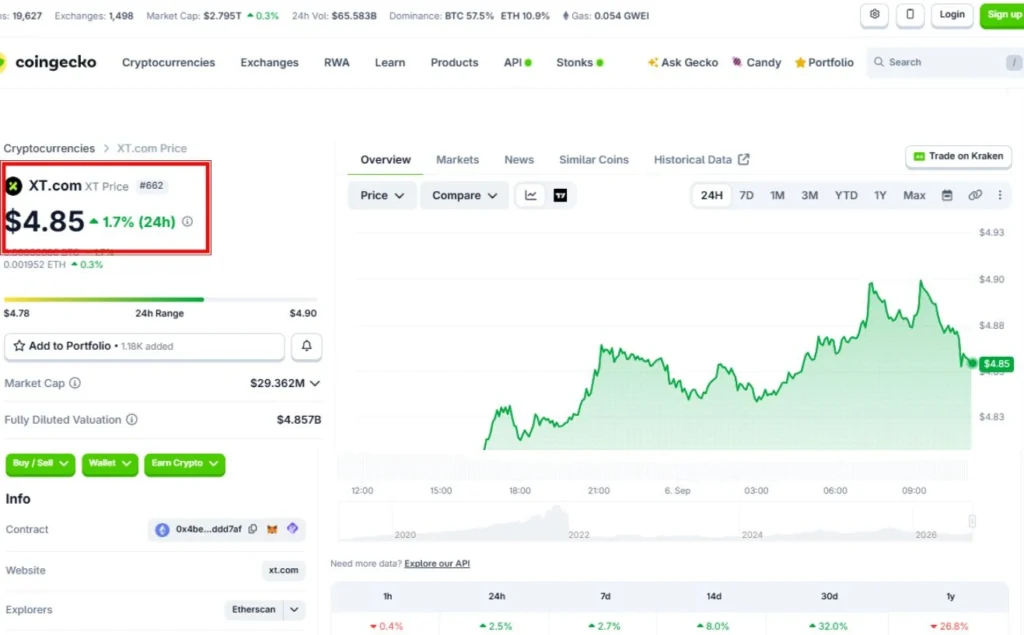The height and width of the screenshot is (635, 1024).
Task: Click the price alert bell icon
Action: pos(306,346)
